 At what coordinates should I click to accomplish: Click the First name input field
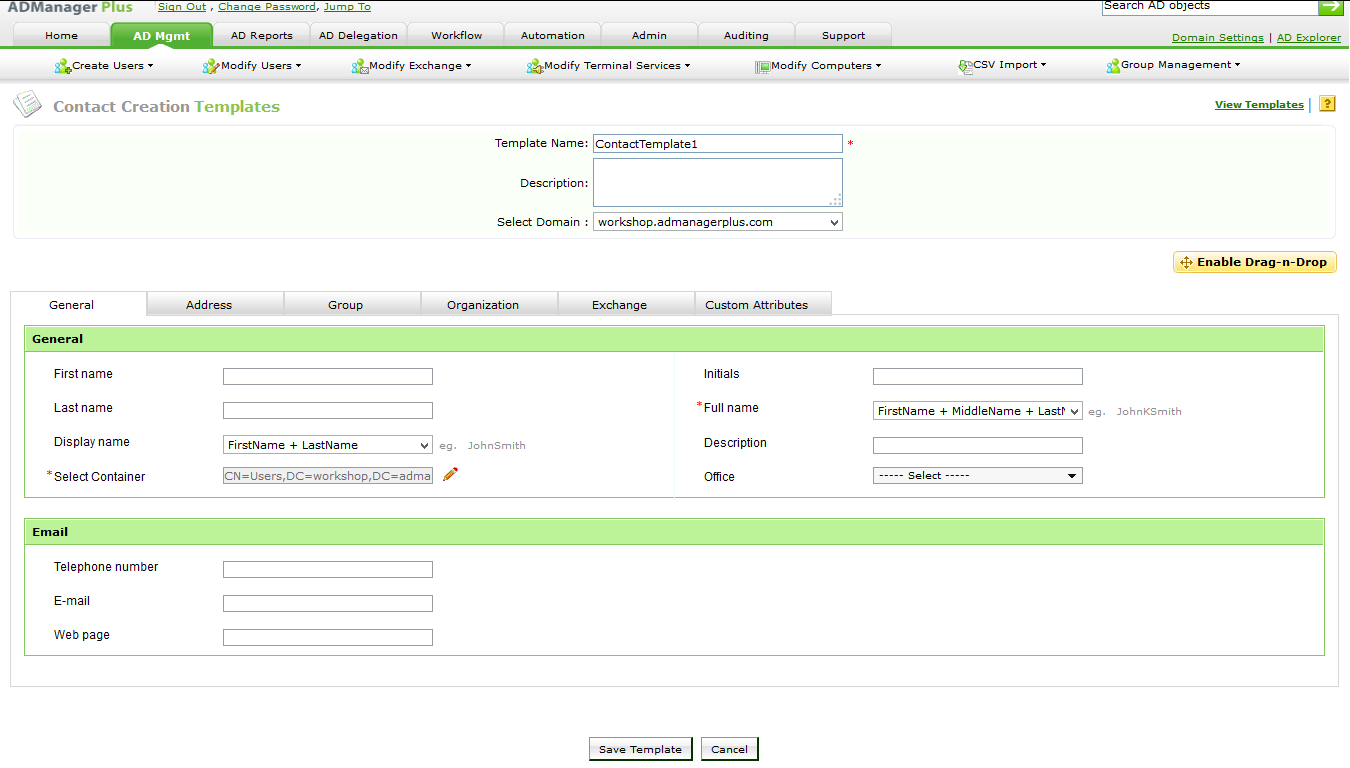pyautogui.click(x=328, y=376)
